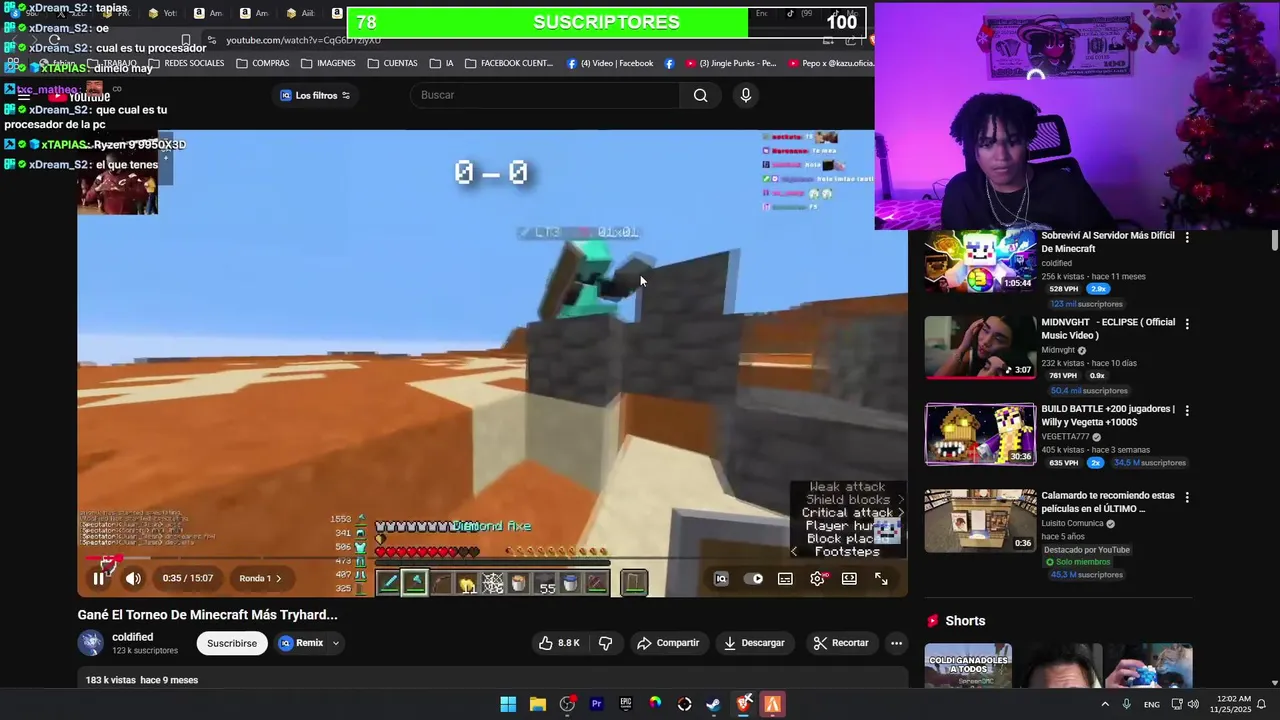Open system volume tray icon
Image resolution: width=1280 pixels, height=720 pixels.
point(1193,704)
